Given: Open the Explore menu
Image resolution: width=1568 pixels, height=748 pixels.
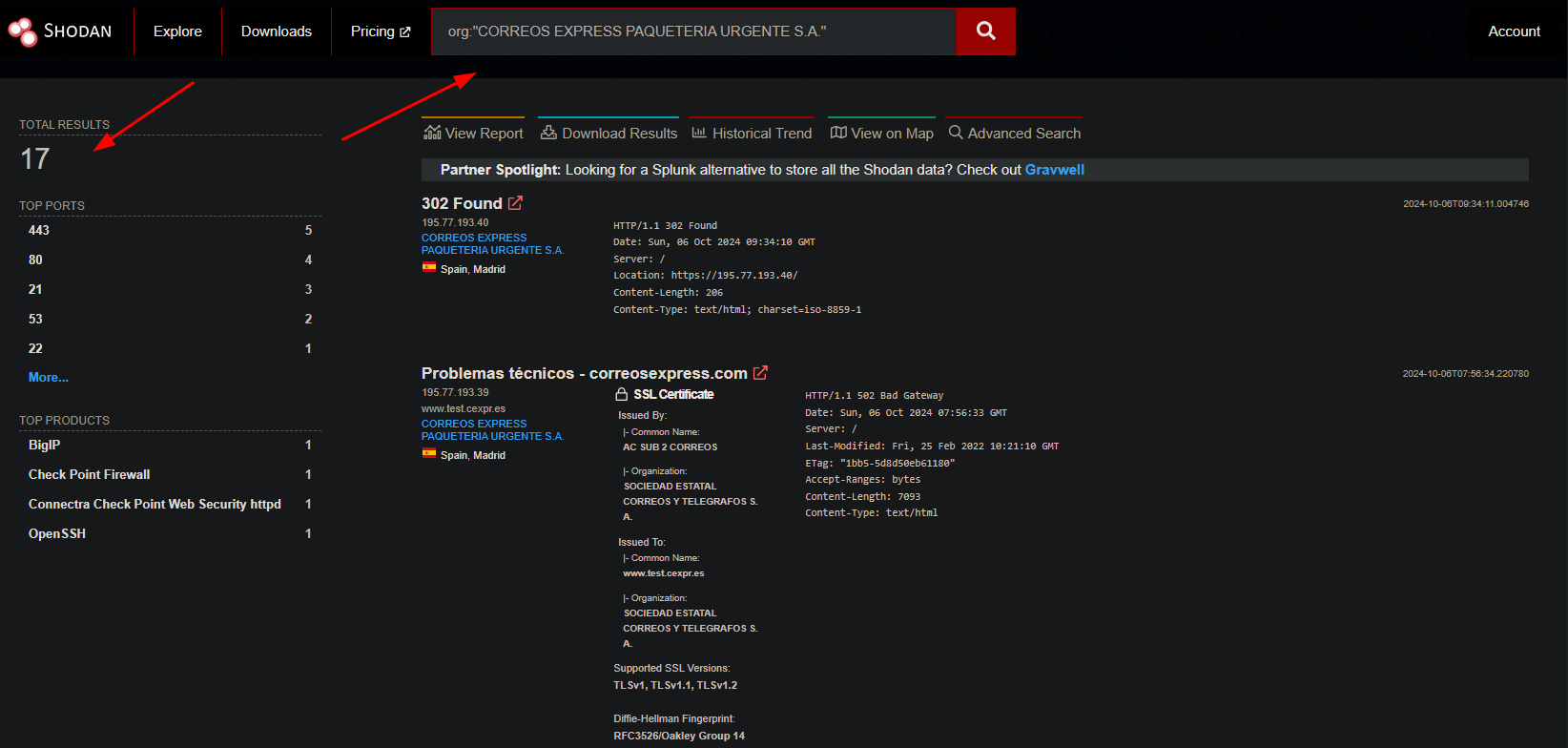Looking at the screenshot, I should coord(177,31).
